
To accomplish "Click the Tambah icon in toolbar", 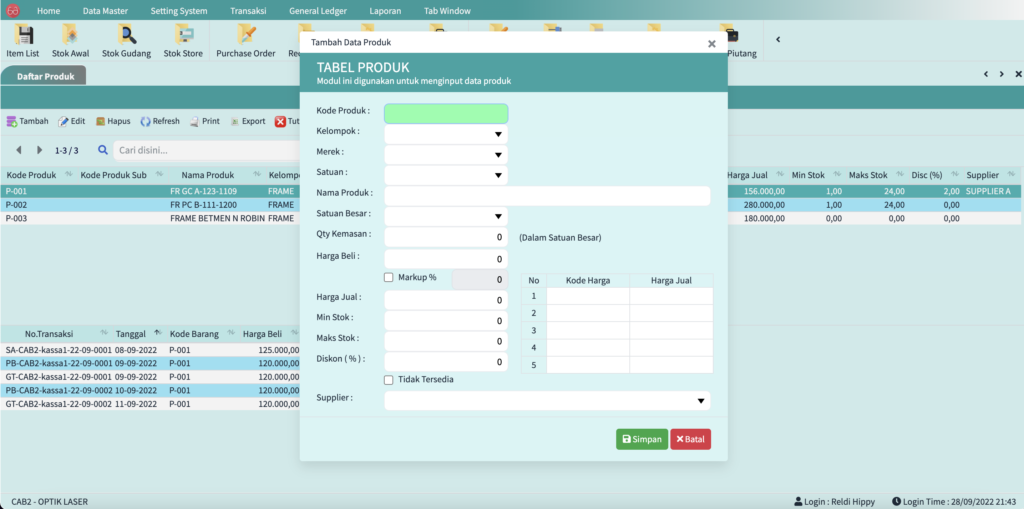I will (12, 121).
